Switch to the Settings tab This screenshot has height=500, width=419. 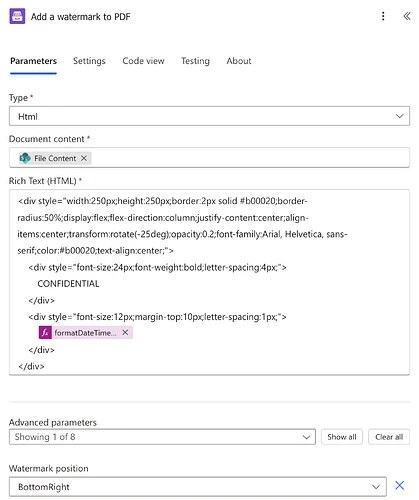89,61
